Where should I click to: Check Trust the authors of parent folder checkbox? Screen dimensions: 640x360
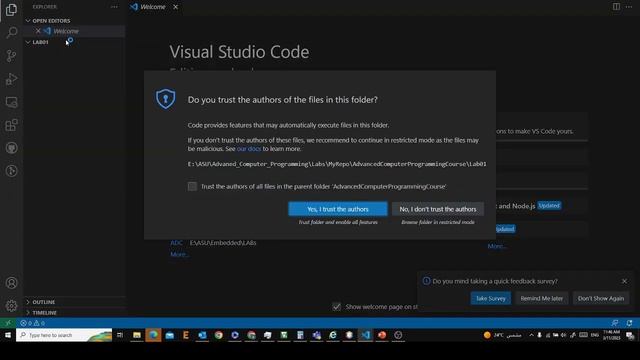click(192, 186)
